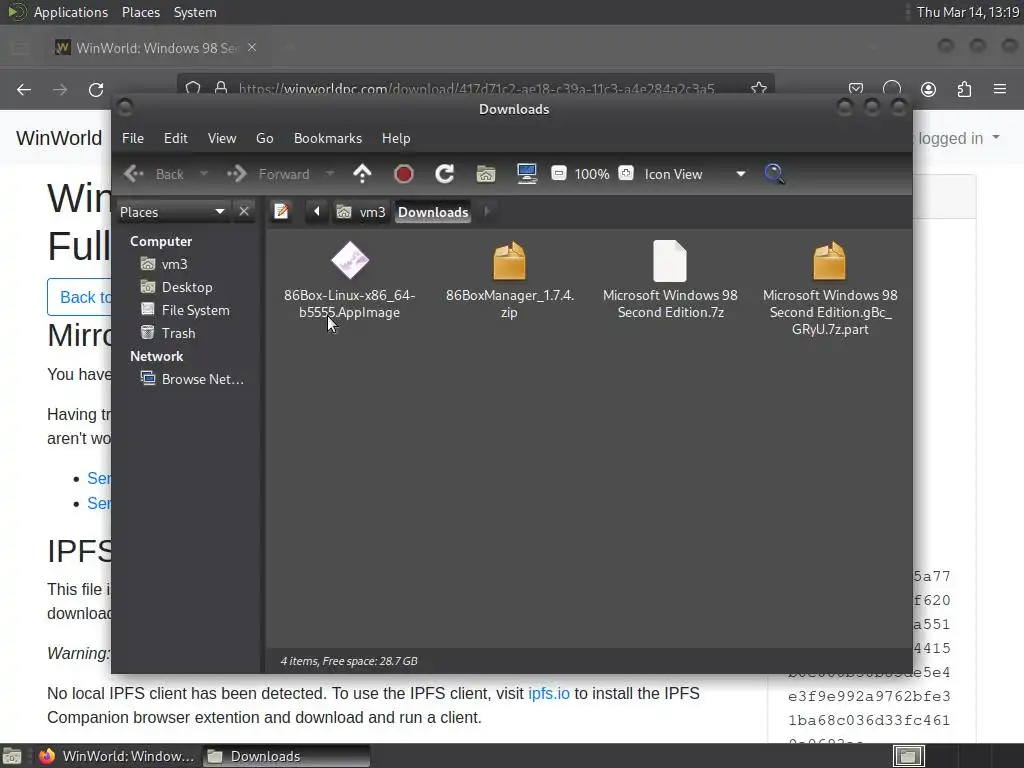Select the WinWorld: Windows 98 browser tab
The height and width of the screenshot is (768, 1024).
click(x=157, y=48)
